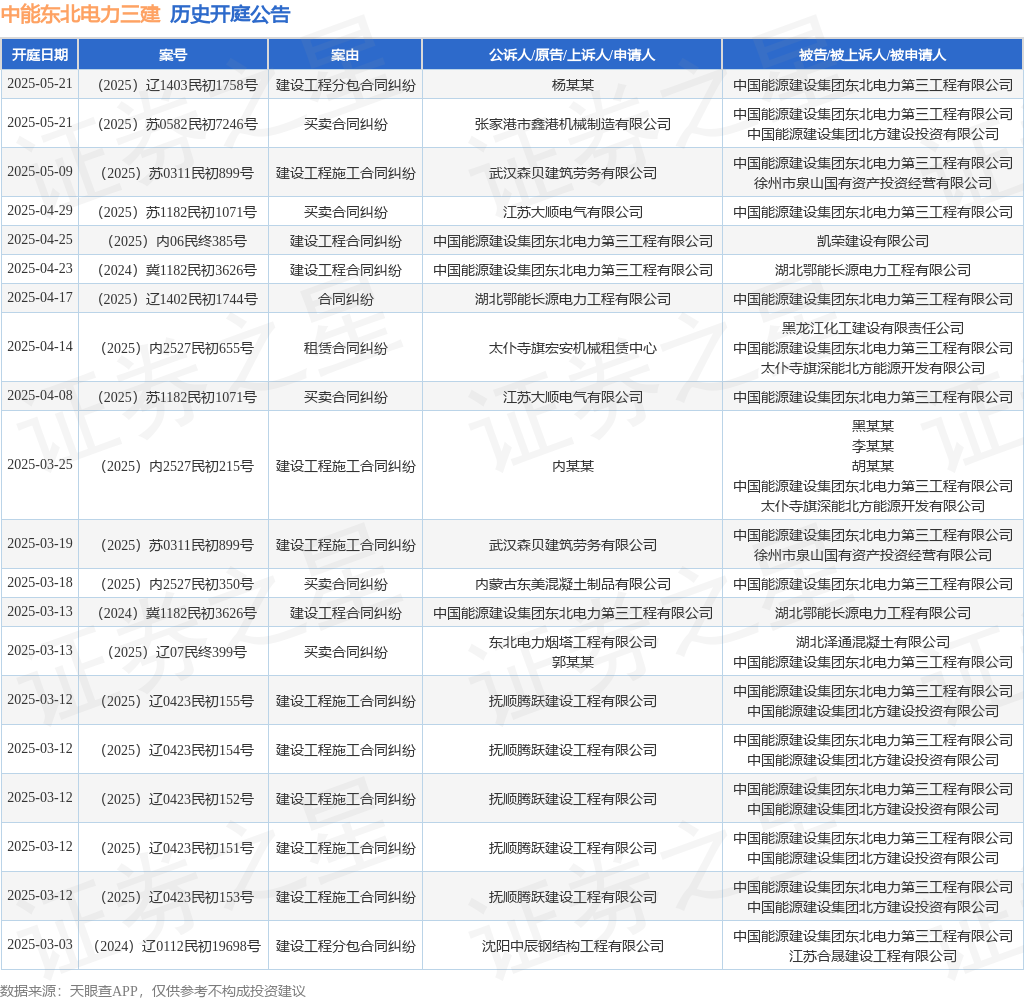The height and width of the screenshot is (1000, 1024).
Task: Click the title 中能东北电力三建
Action: 80,14
